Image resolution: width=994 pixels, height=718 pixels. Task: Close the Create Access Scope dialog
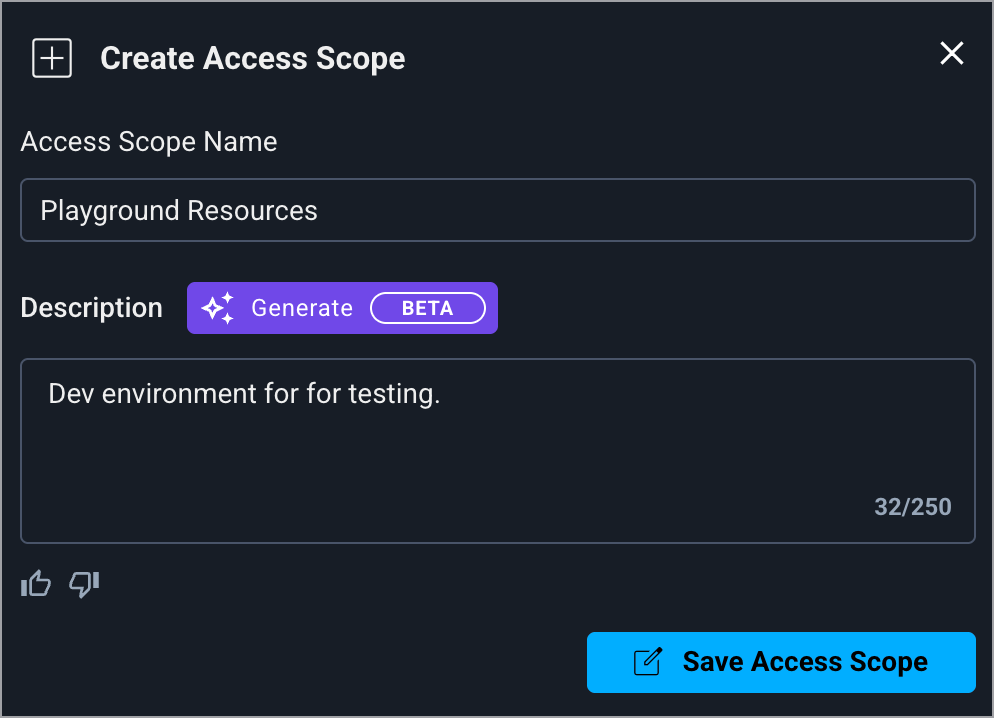pyautogui.click(x=951, y=54)
